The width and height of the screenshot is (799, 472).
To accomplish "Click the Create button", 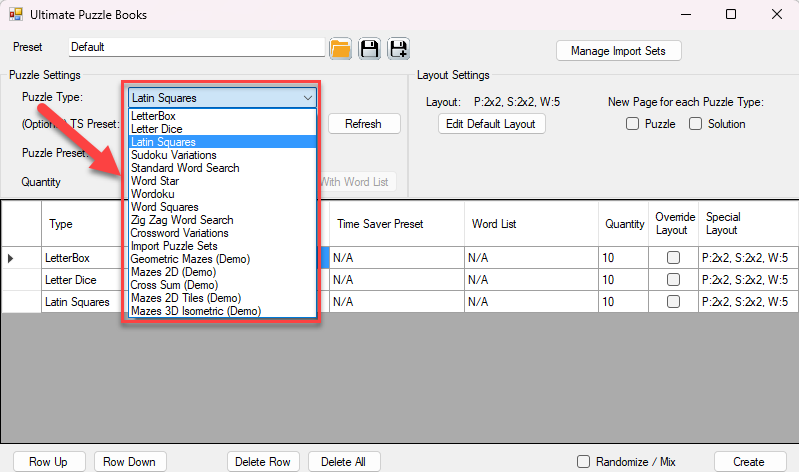I will coord(747,461).
